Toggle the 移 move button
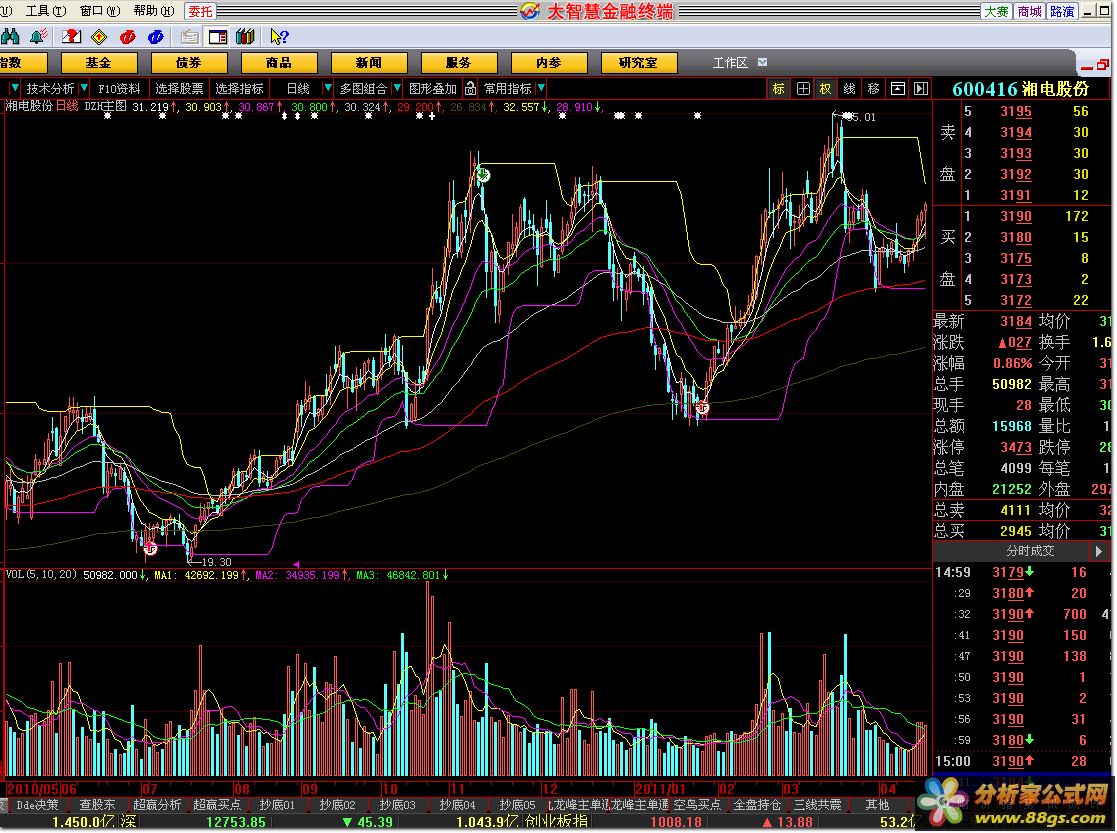Screen dimensions: 1117x833 (873, 88)
